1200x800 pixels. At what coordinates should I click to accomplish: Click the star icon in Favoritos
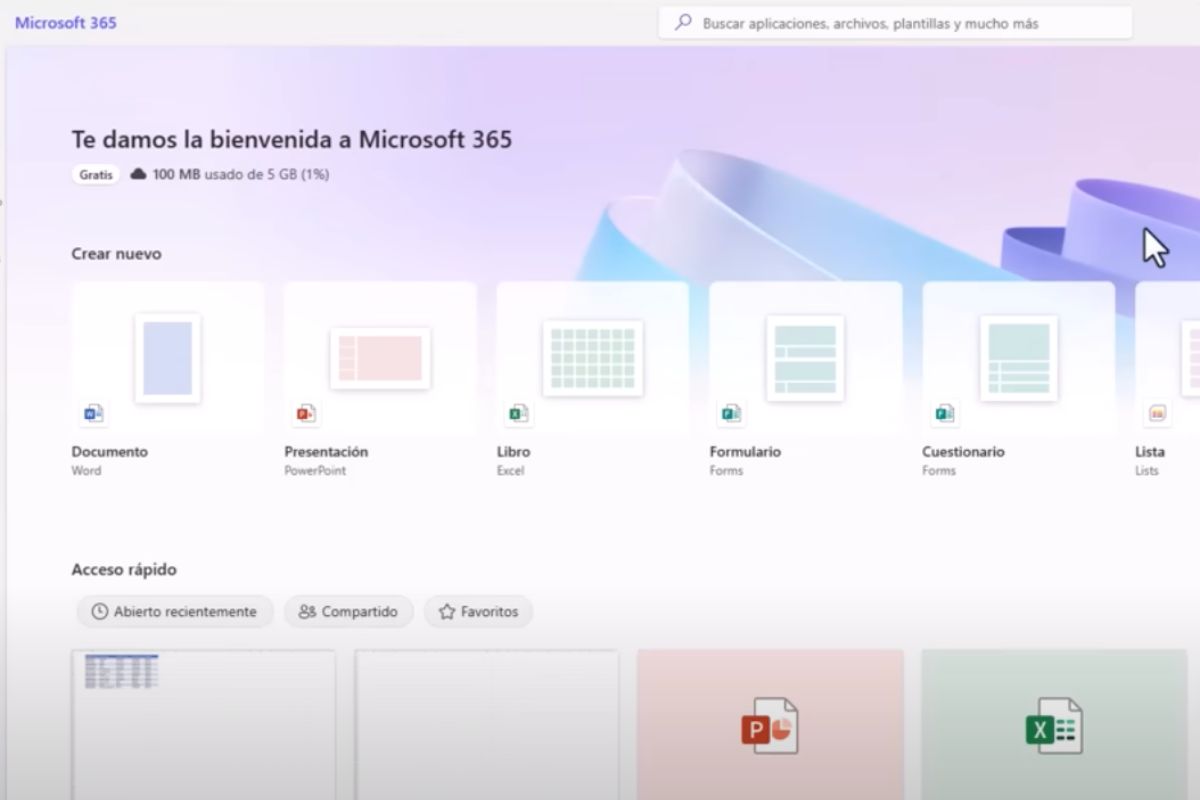pyautogui.click(x=447, y=611)
